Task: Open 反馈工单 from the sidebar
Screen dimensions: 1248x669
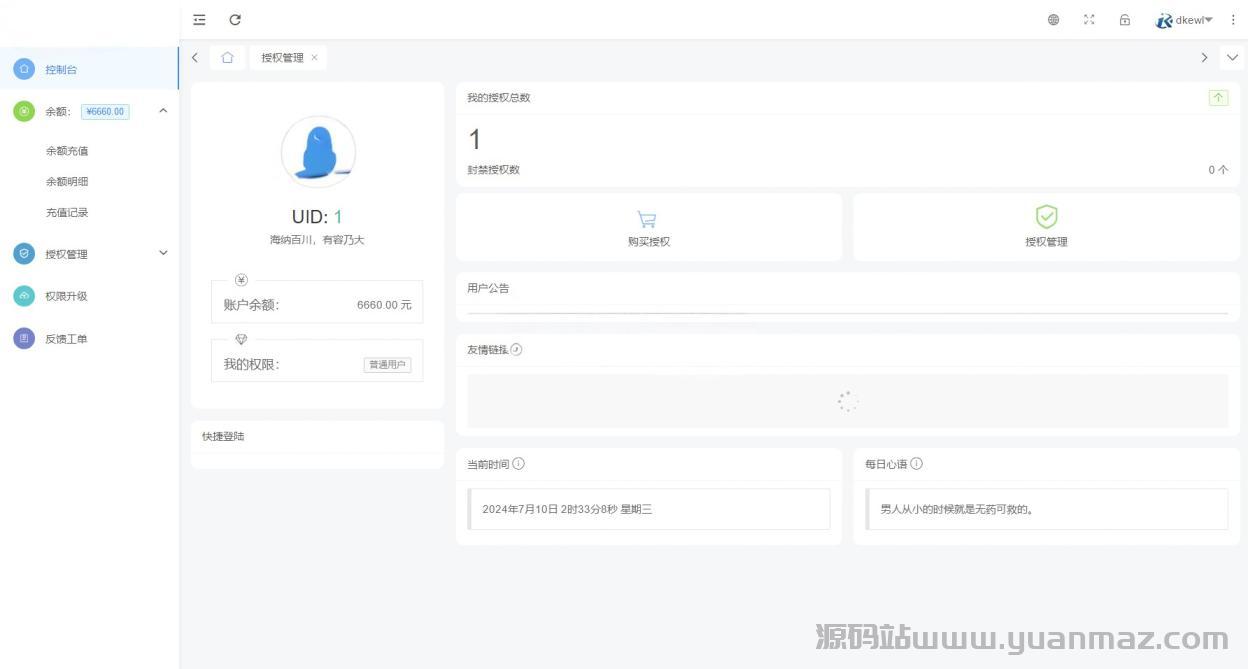Action: 66,339
